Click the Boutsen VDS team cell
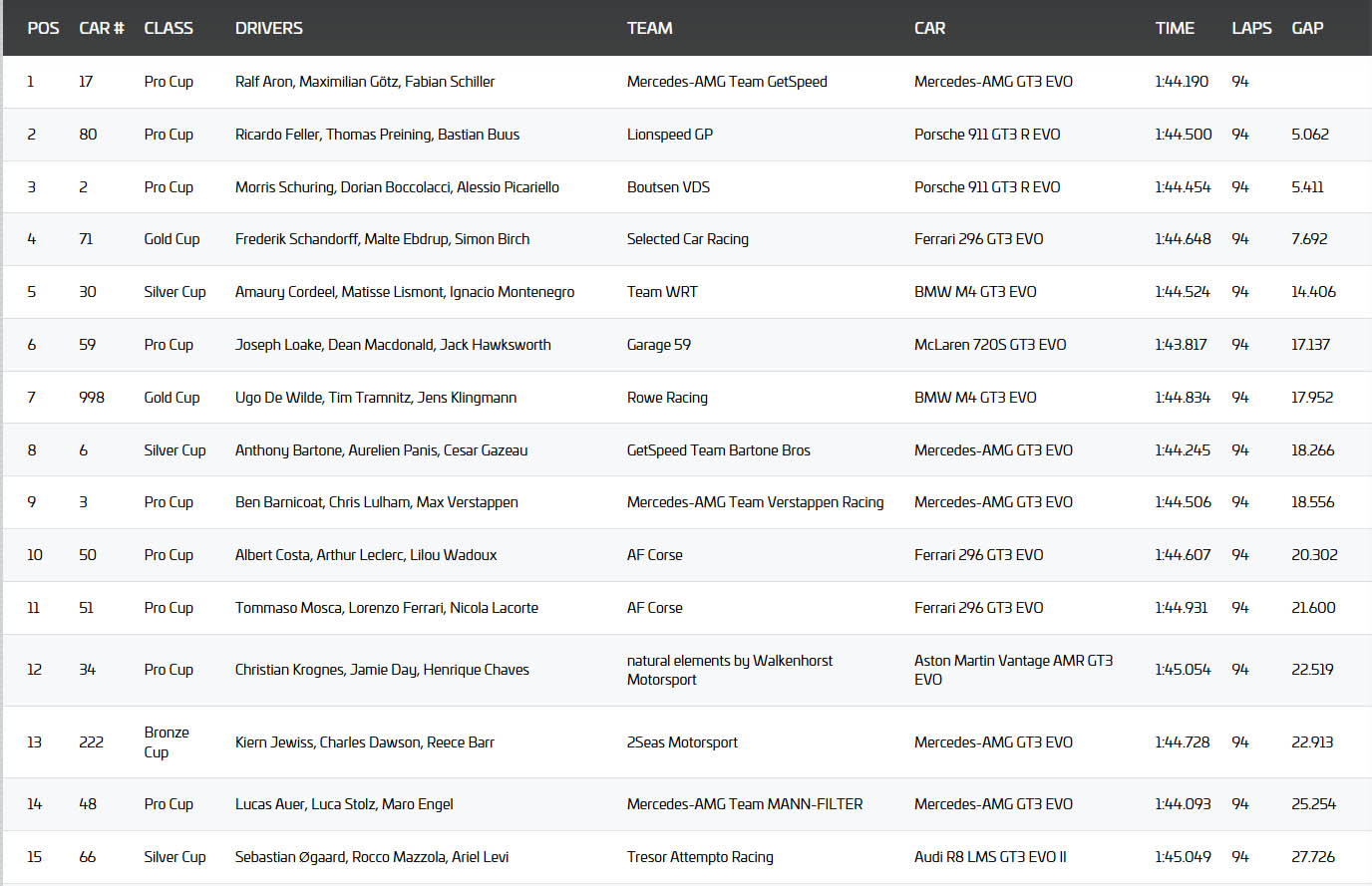1372x886 pixels. (x=668, y=187)
